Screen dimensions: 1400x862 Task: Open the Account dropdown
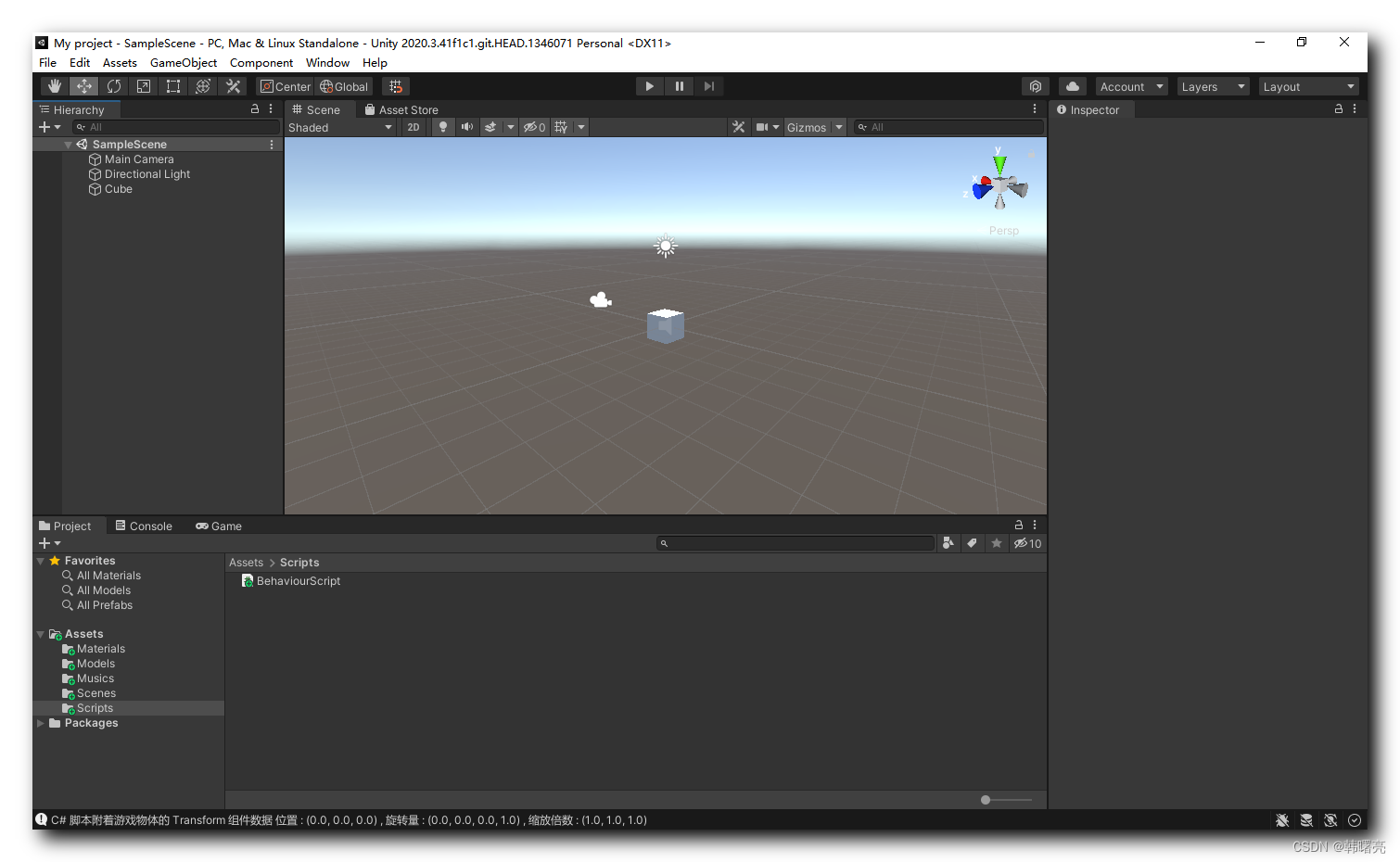[x=1131, y=86]
